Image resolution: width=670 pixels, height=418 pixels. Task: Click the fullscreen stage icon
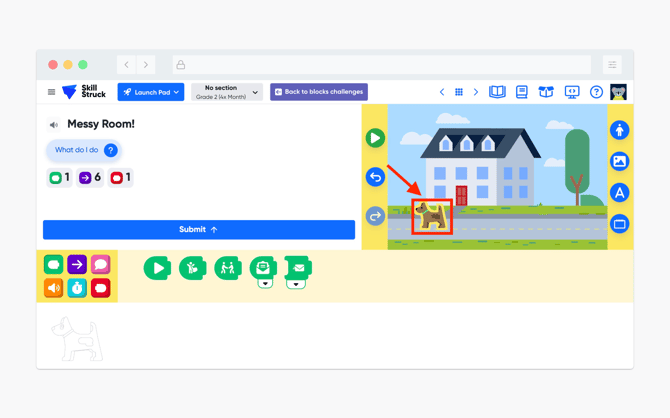tap(619, 224)
